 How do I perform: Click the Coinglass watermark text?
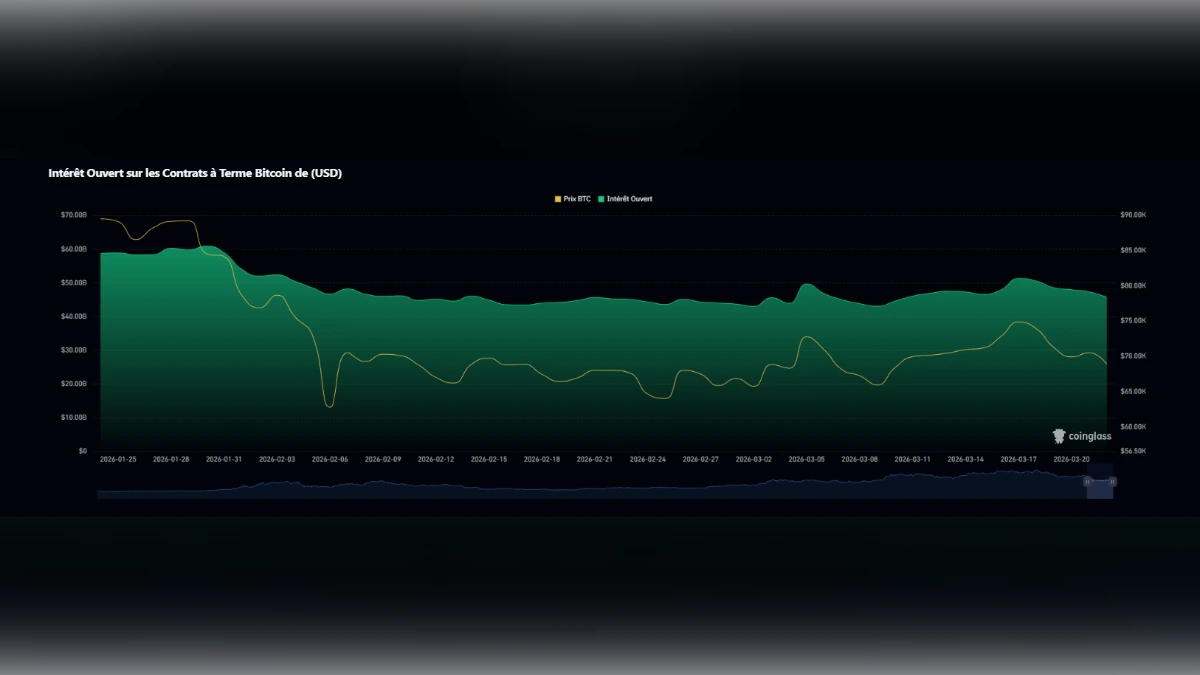(1090, 436)
